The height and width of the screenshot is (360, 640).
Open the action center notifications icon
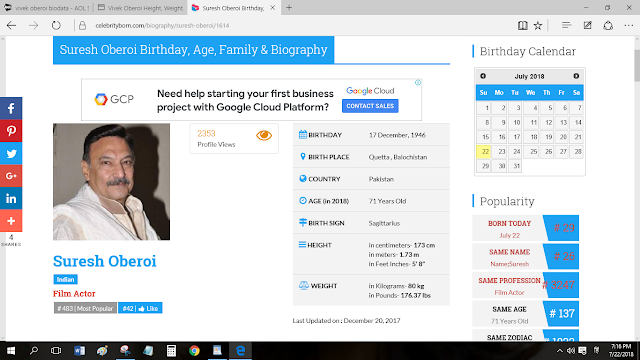[582, 351]
